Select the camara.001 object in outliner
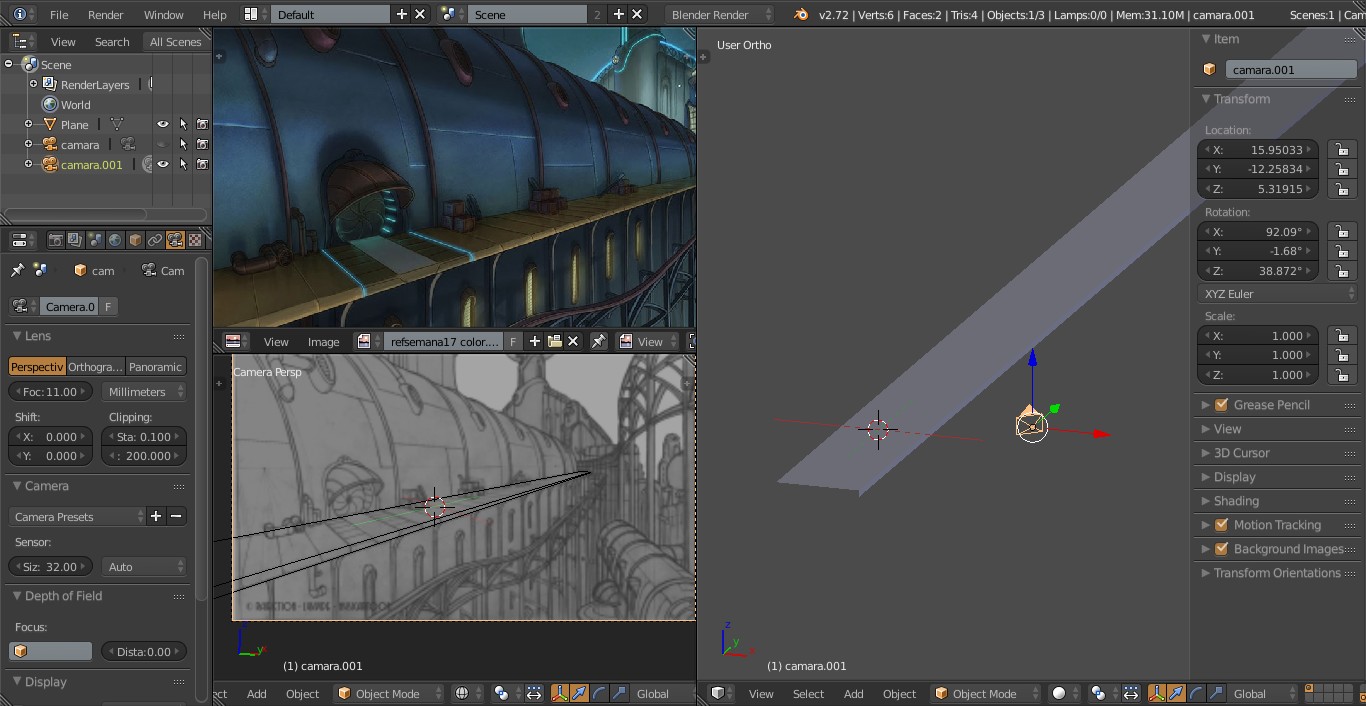The height and width of the screenshot is (706, 1366). tap(91, 164)
